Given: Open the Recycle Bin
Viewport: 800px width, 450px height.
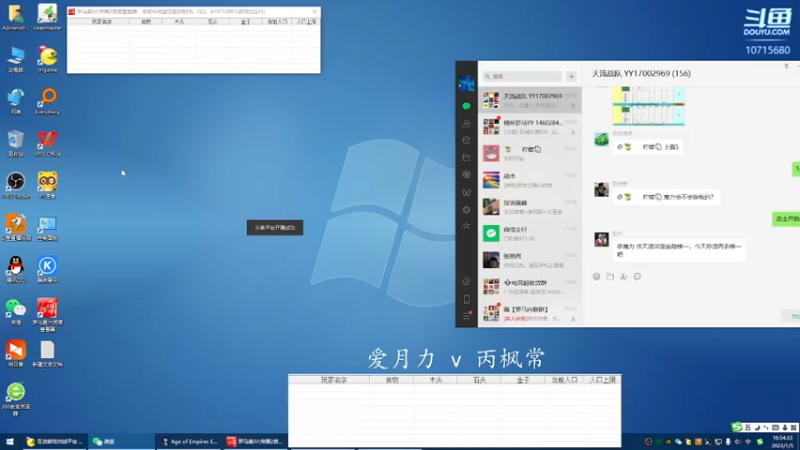Looking at the screenshot, I should click(15, 143).
